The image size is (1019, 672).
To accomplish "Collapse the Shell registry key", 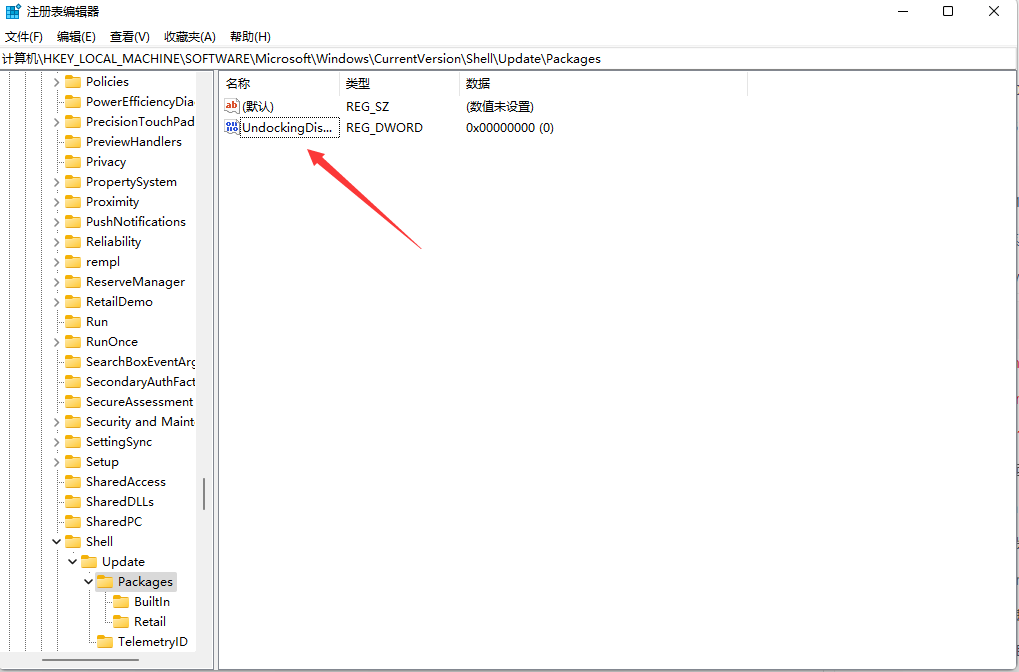I will [x=57, y=541].
